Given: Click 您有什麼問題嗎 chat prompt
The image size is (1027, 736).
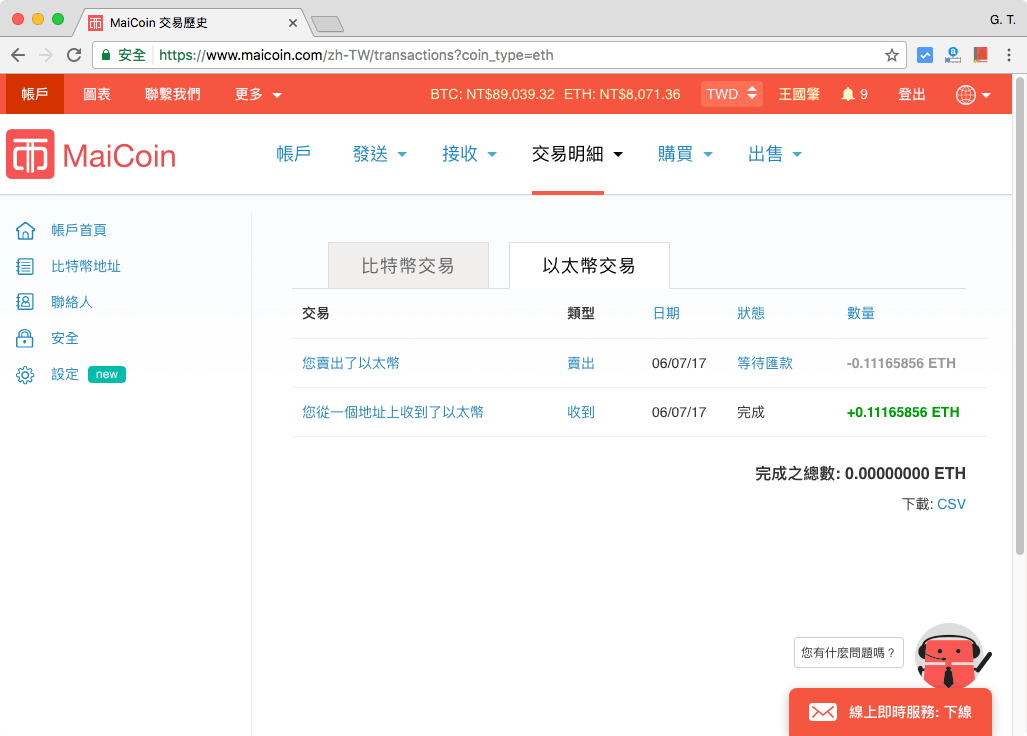Looking at the screenshot, I should coord(848,652).
